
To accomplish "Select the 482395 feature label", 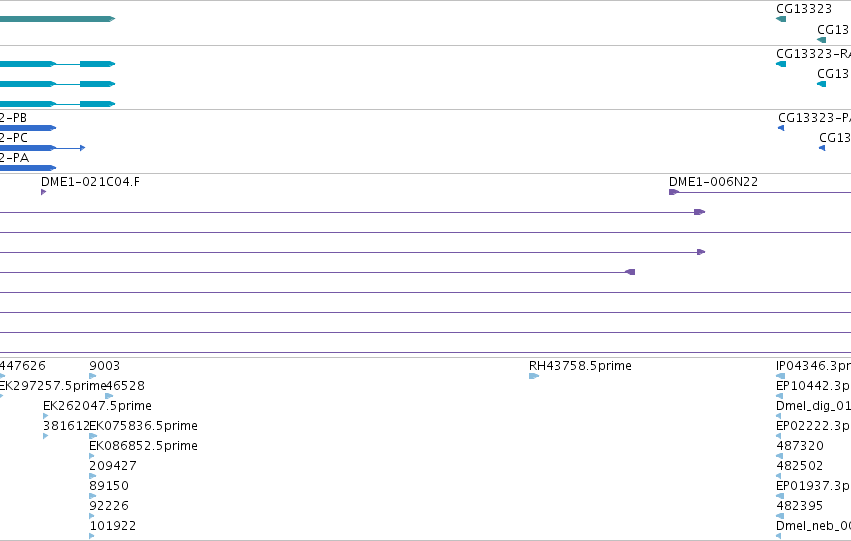I will pos(800,506).
